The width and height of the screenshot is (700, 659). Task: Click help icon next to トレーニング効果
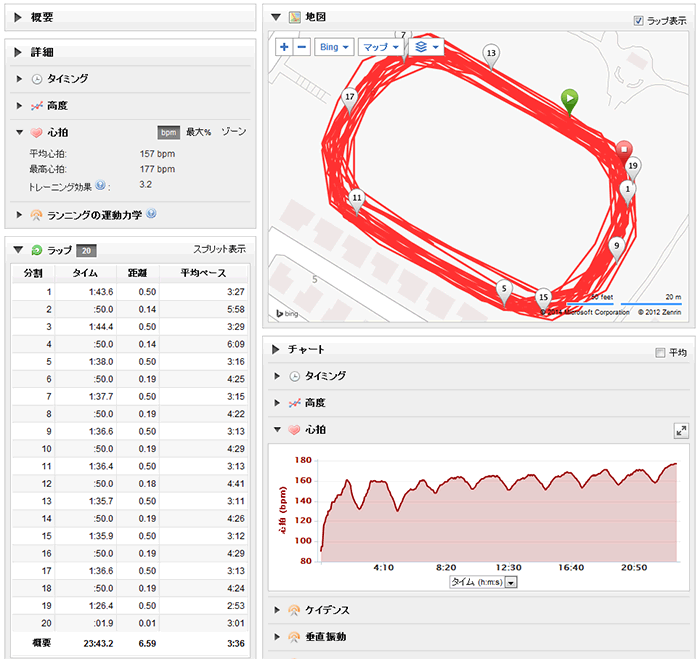101,185
